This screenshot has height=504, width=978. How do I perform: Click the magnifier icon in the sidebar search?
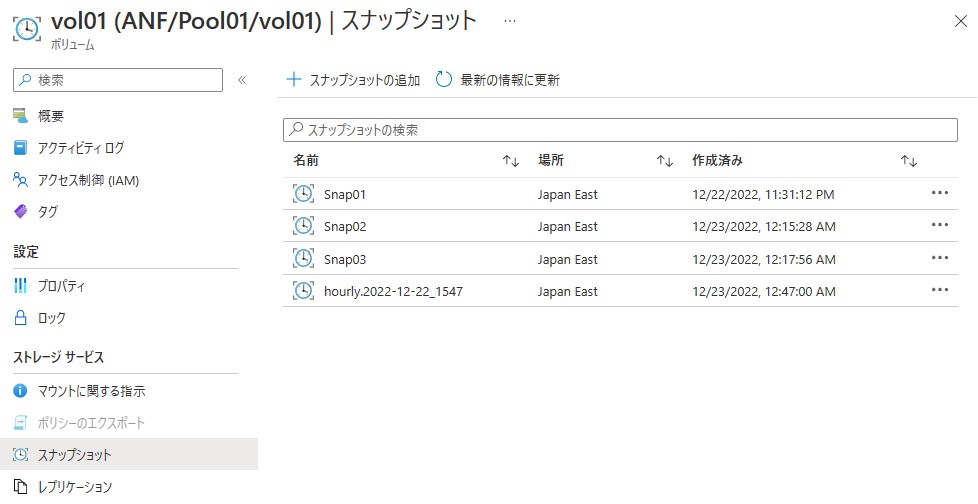tap(26, 80)
